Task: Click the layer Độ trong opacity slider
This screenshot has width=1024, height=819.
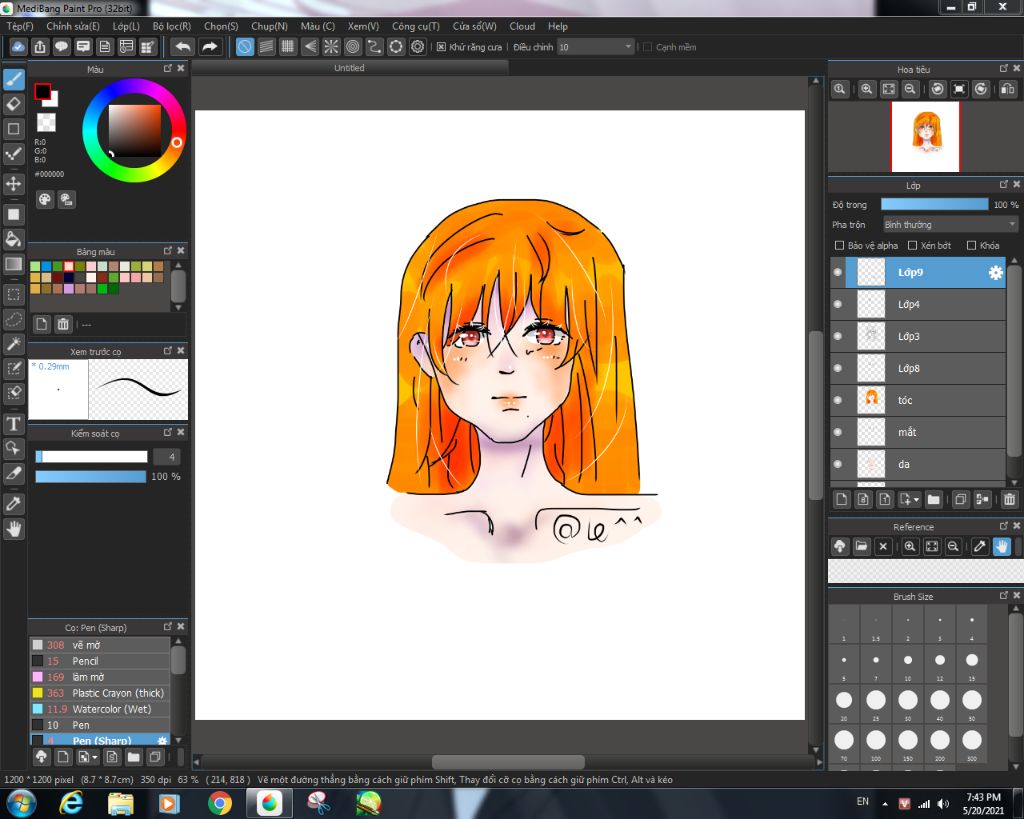Action: click(x=935, y=204)
